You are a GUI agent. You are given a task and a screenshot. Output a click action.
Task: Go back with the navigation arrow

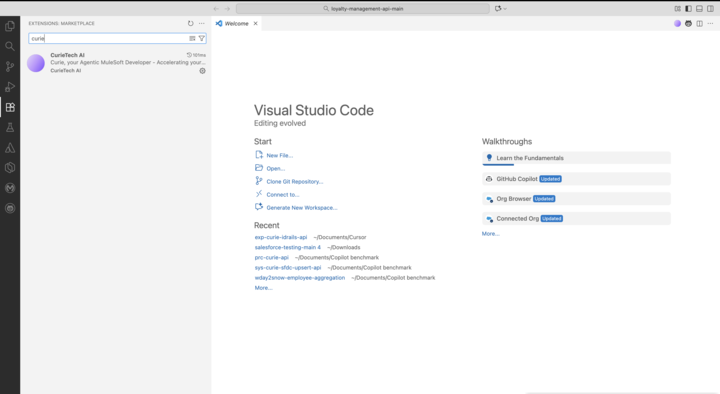point(216,9)
